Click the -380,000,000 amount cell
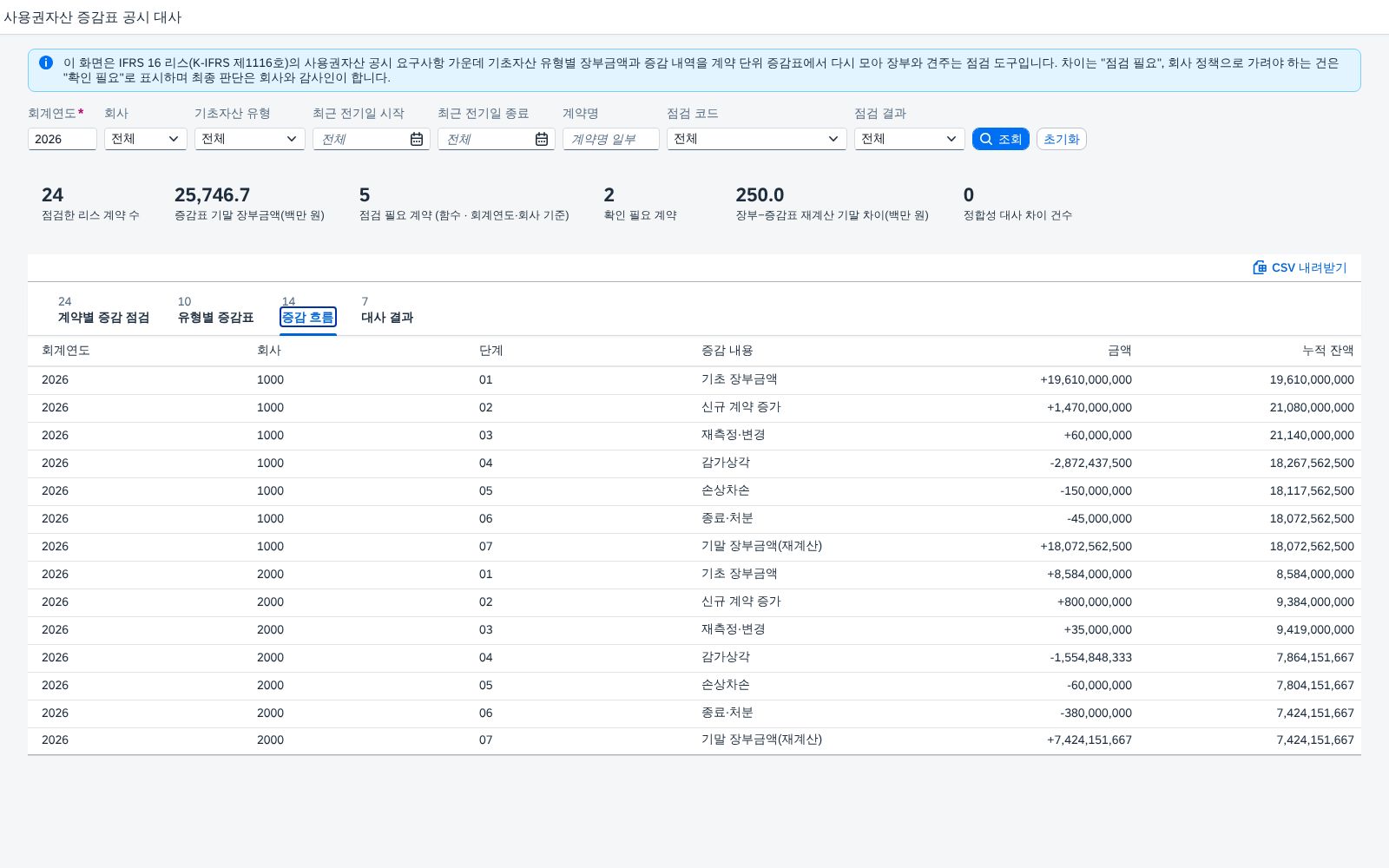Screen dimensions: 1389x868 [1096, 713]
